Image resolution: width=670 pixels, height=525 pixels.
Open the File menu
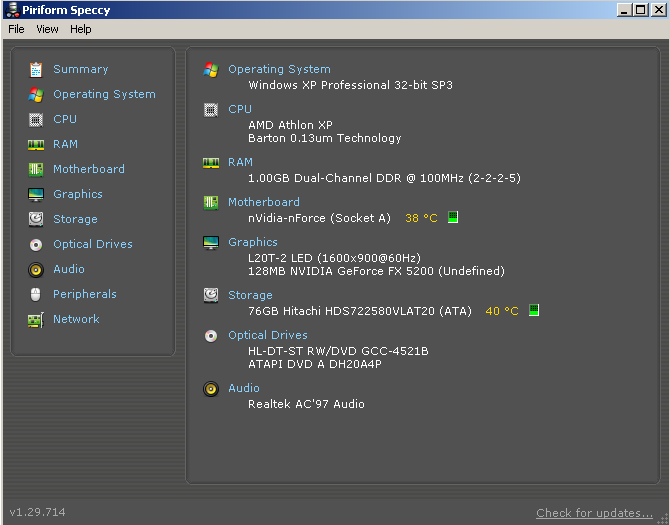click(x=16, y=29)
